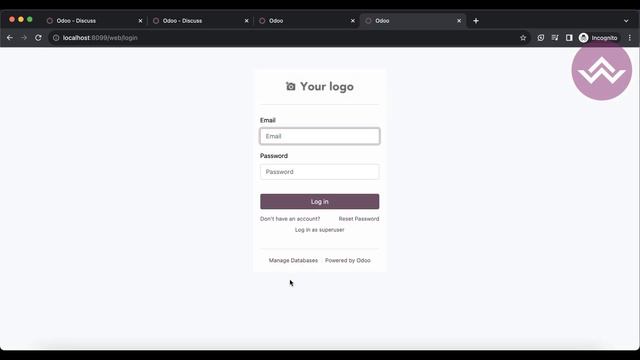Click the macOS yellow minimize window button
Screen dimensions: 640x360
[x=21, y=19]
